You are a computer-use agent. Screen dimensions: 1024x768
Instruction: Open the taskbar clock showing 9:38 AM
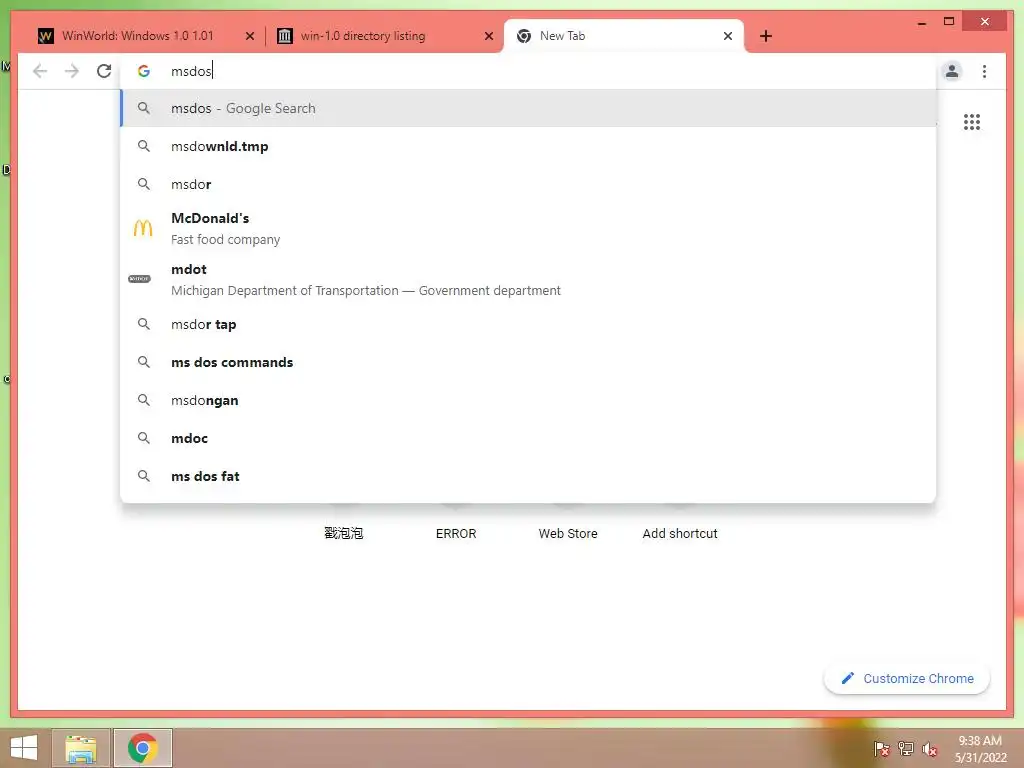coord(980,749)
